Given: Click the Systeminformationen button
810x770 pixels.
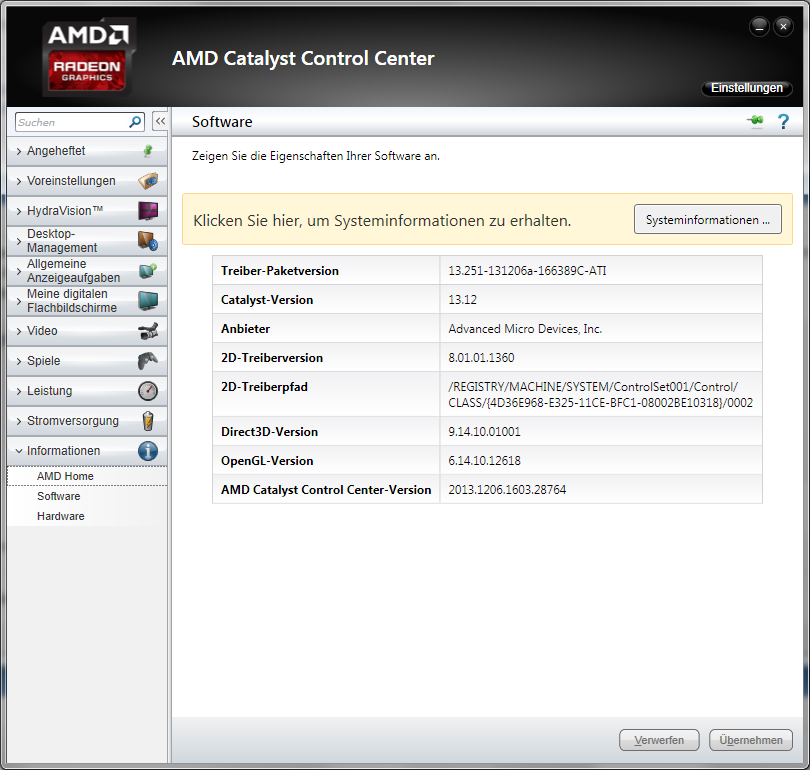Looking at the screenshot, I should 708,219.
